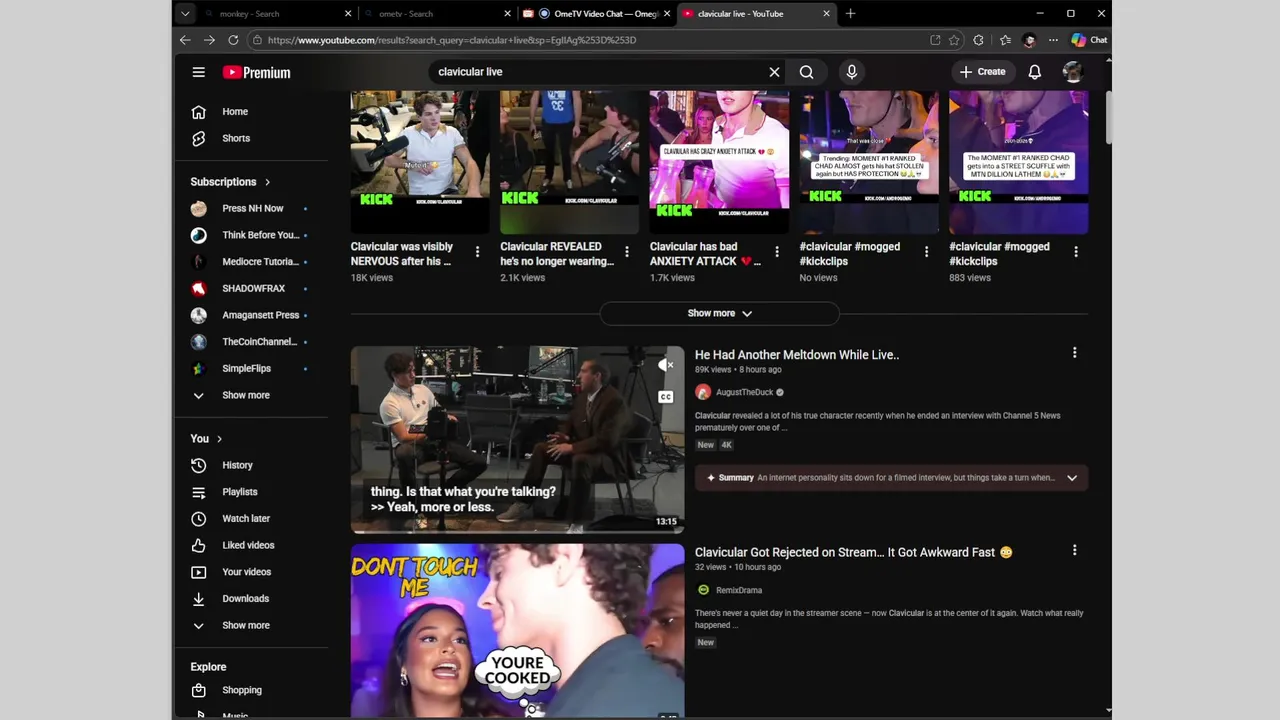
Task: Click the YouTube Premium logo
Action: [256, 72]
